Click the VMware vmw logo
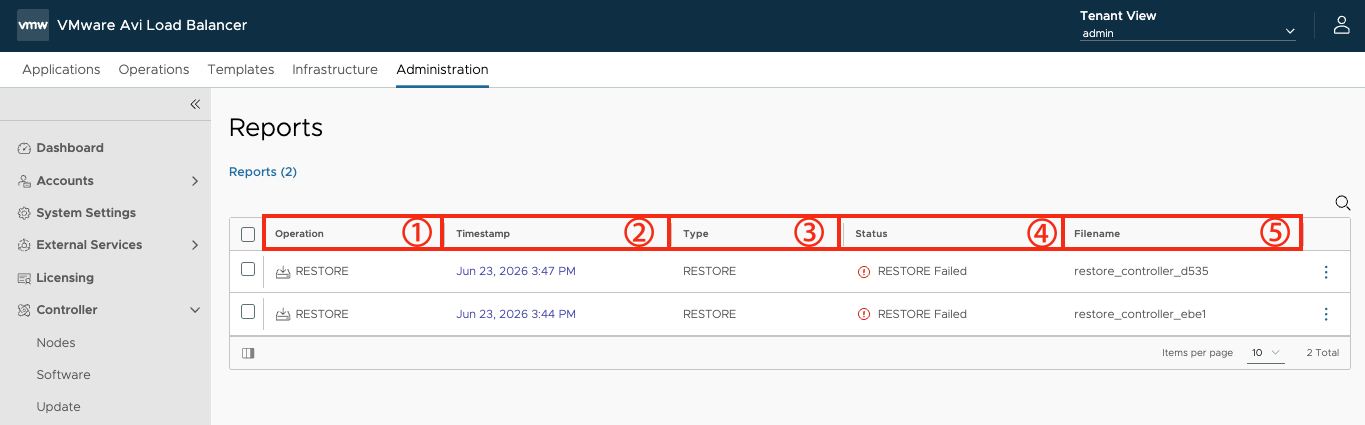Screen dimensions: 1365x425 tap(33, 25)
